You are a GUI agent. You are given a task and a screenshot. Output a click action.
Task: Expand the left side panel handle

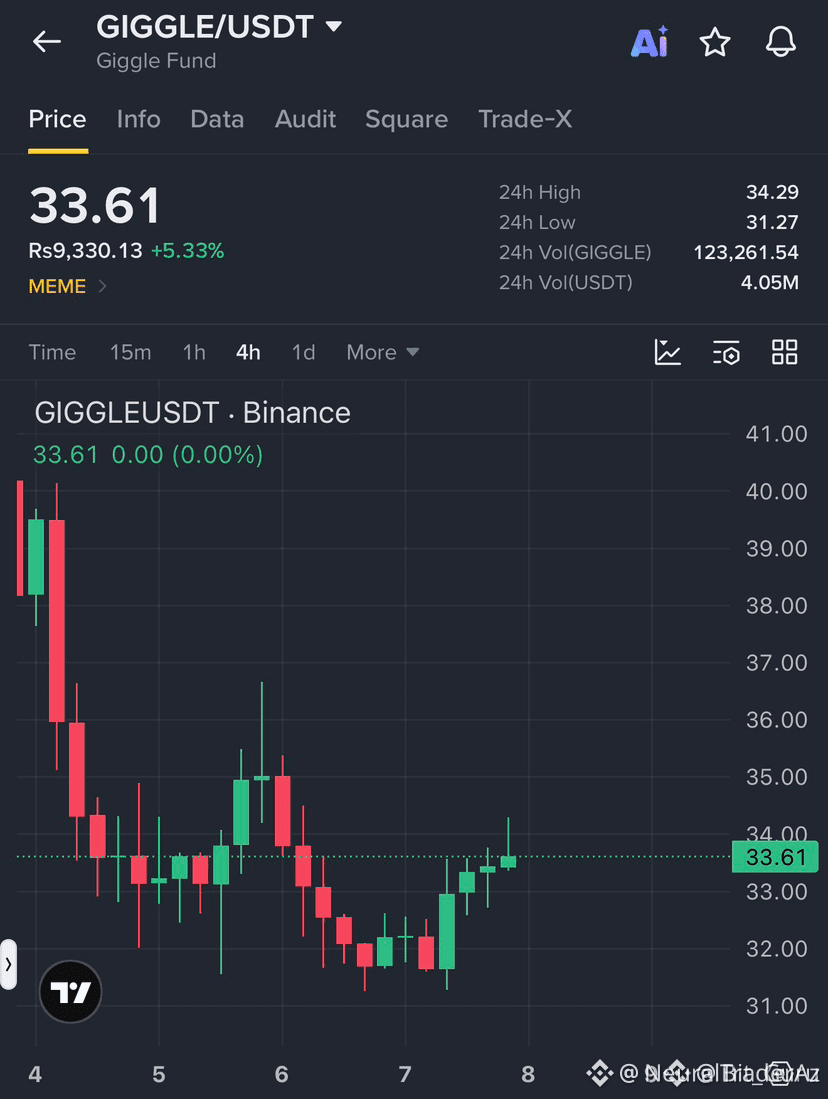(8, 964)
